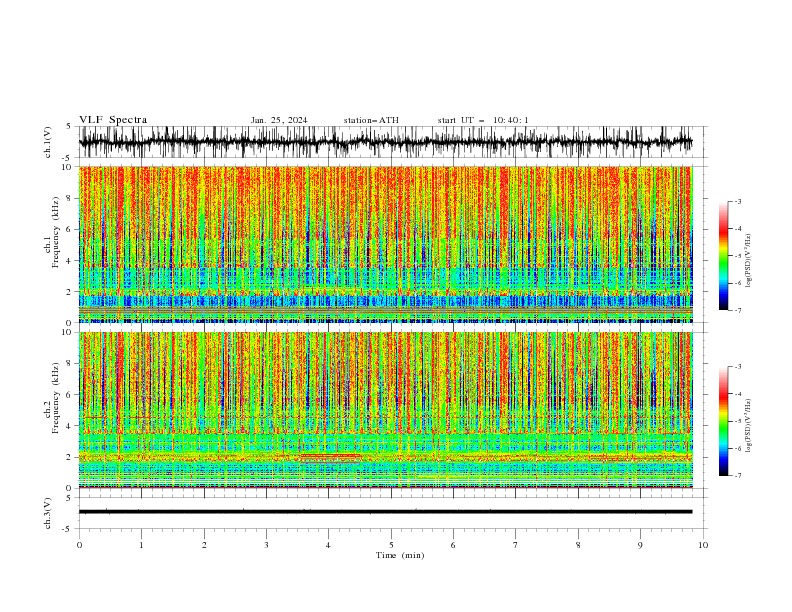Click the ch.1 color scale bar
The height and width of the screenshot is (612, 792).
tap(723, 256)
